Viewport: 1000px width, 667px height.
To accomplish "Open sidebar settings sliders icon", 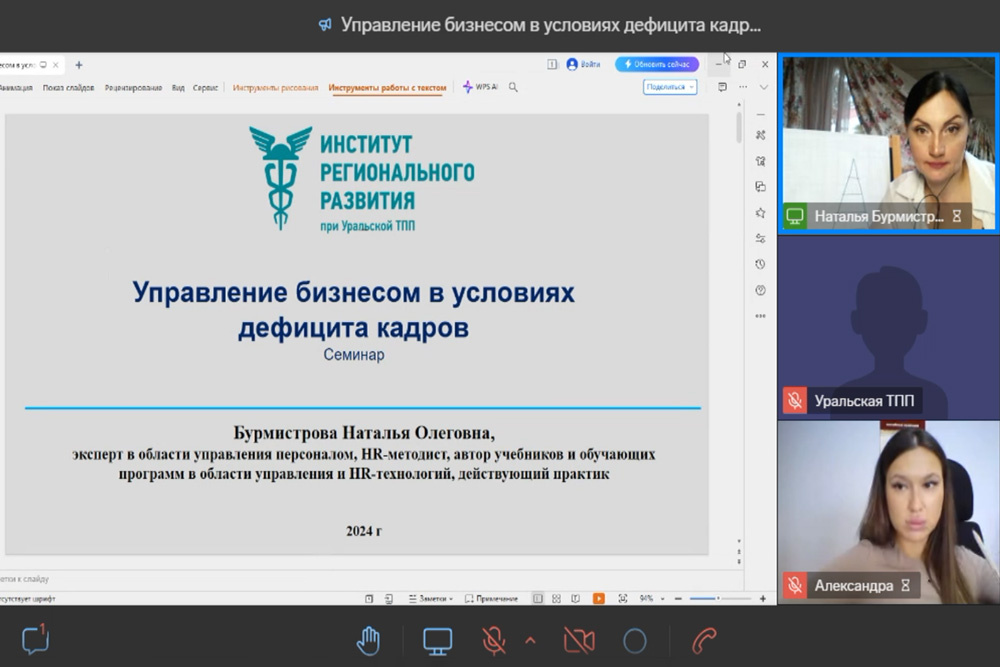I will 760,238.
